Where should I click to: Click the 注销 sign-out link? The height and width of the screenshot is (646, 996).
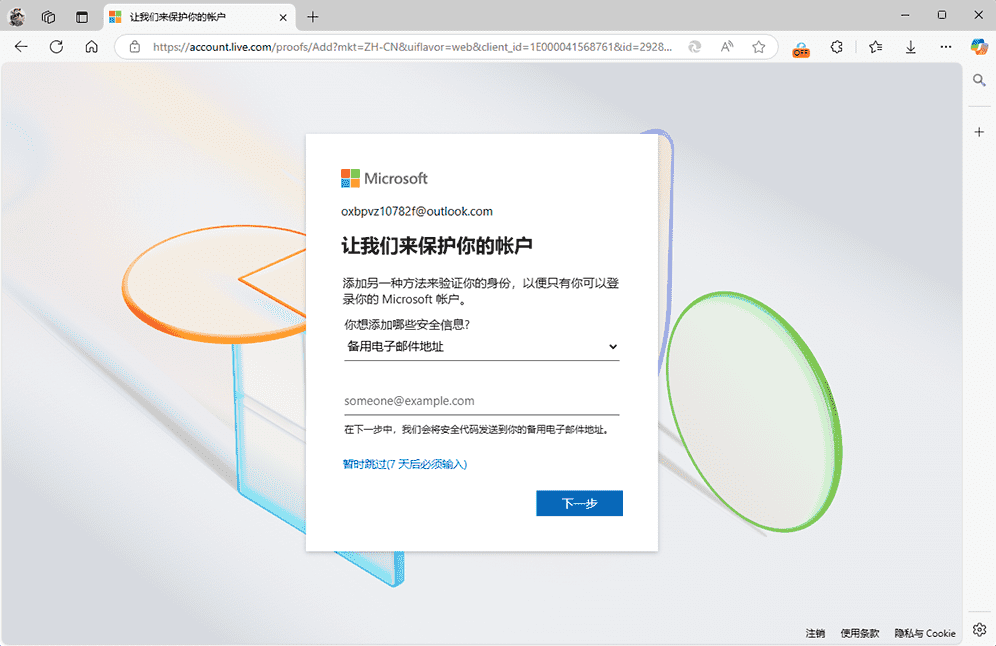tap(815, 633)
